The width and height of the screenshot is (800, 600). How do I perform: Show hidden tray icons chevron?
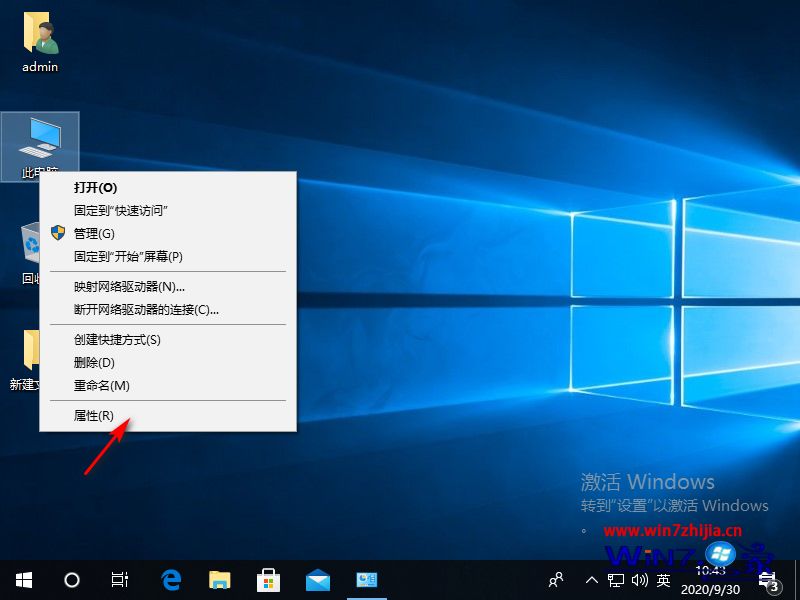pyautogui.click(x=591, y=580)
